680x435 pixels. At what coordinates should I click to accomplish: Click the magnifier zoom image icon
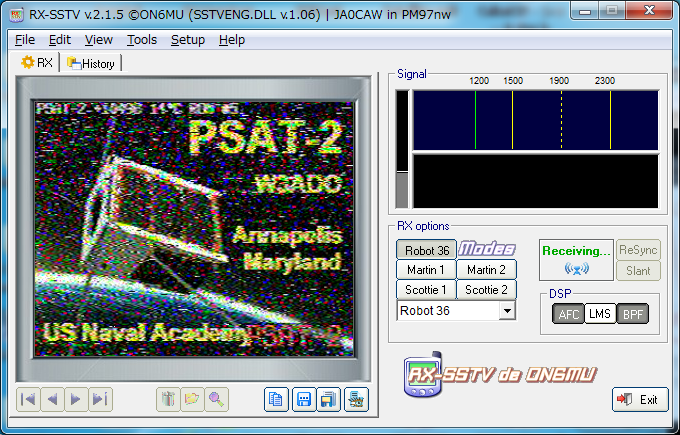(216, 399)
